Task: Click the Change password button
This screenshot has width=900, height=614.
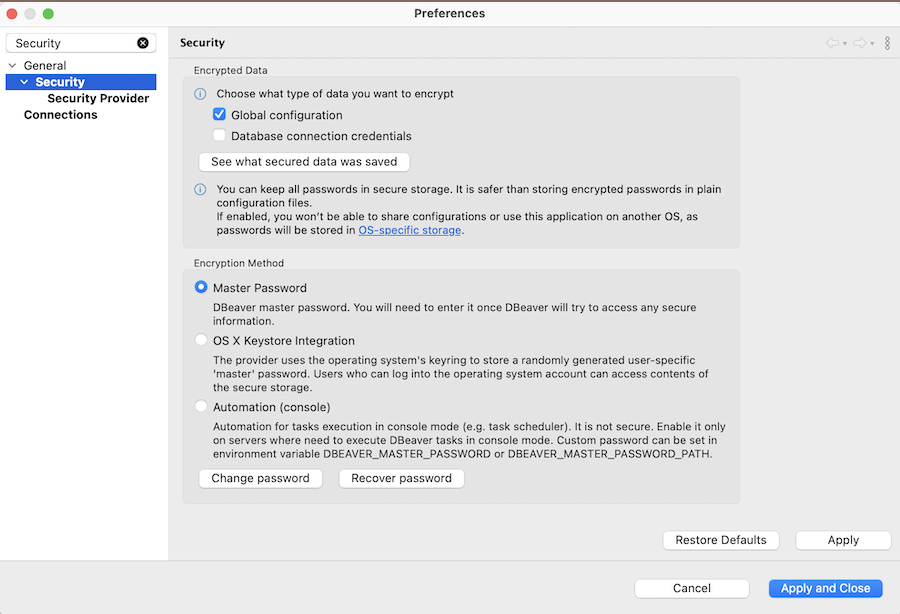Action: pos(260,478)
